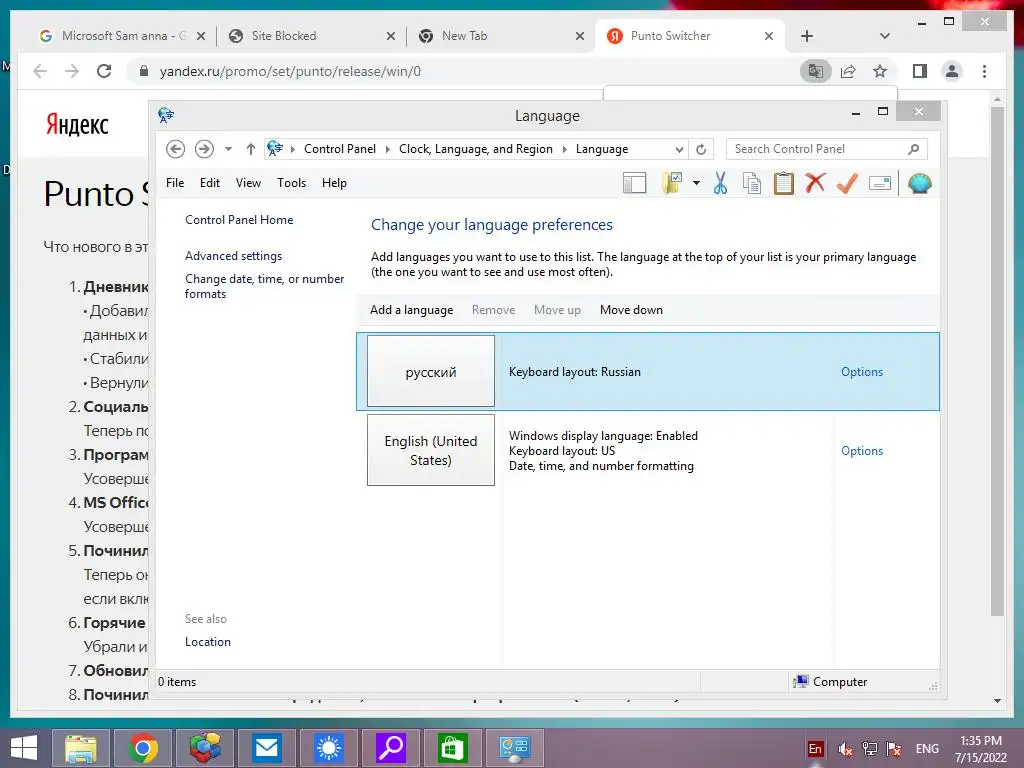This screenshot has height=768, width=1024.
Task: Open Change date, time, or number formats
Action: coord(264,286)
